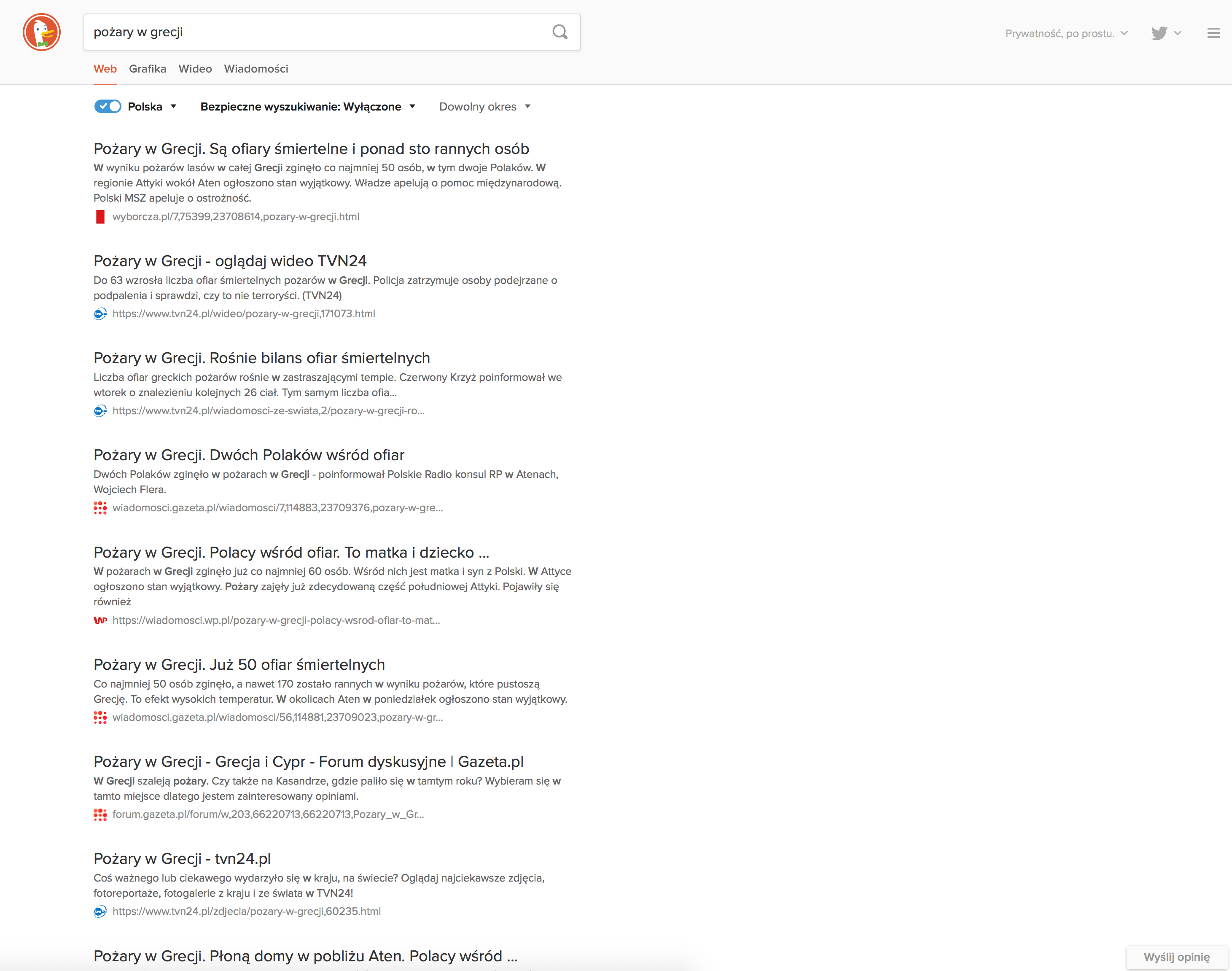Click snippet 'Do 63 wzrosła liczba ofiar'
1232x971 pixels.
325,288
